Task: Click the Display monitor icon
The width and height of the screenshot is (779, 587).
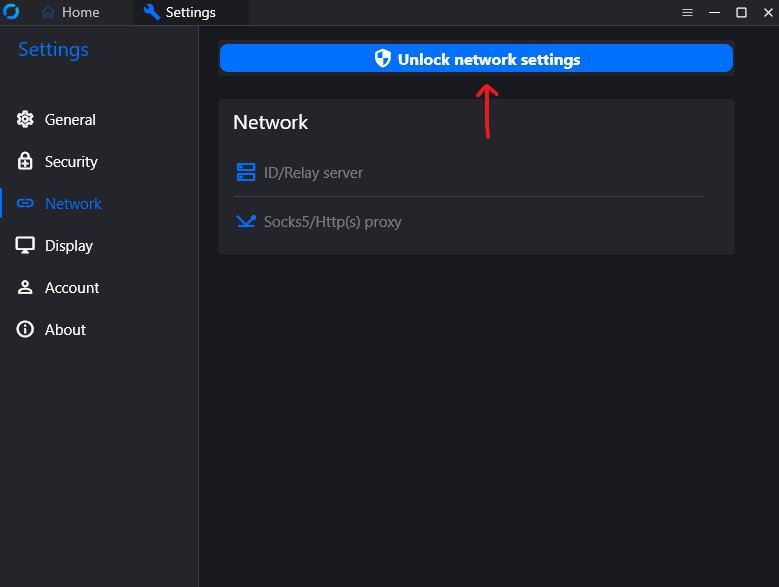Action: (25, 246)
